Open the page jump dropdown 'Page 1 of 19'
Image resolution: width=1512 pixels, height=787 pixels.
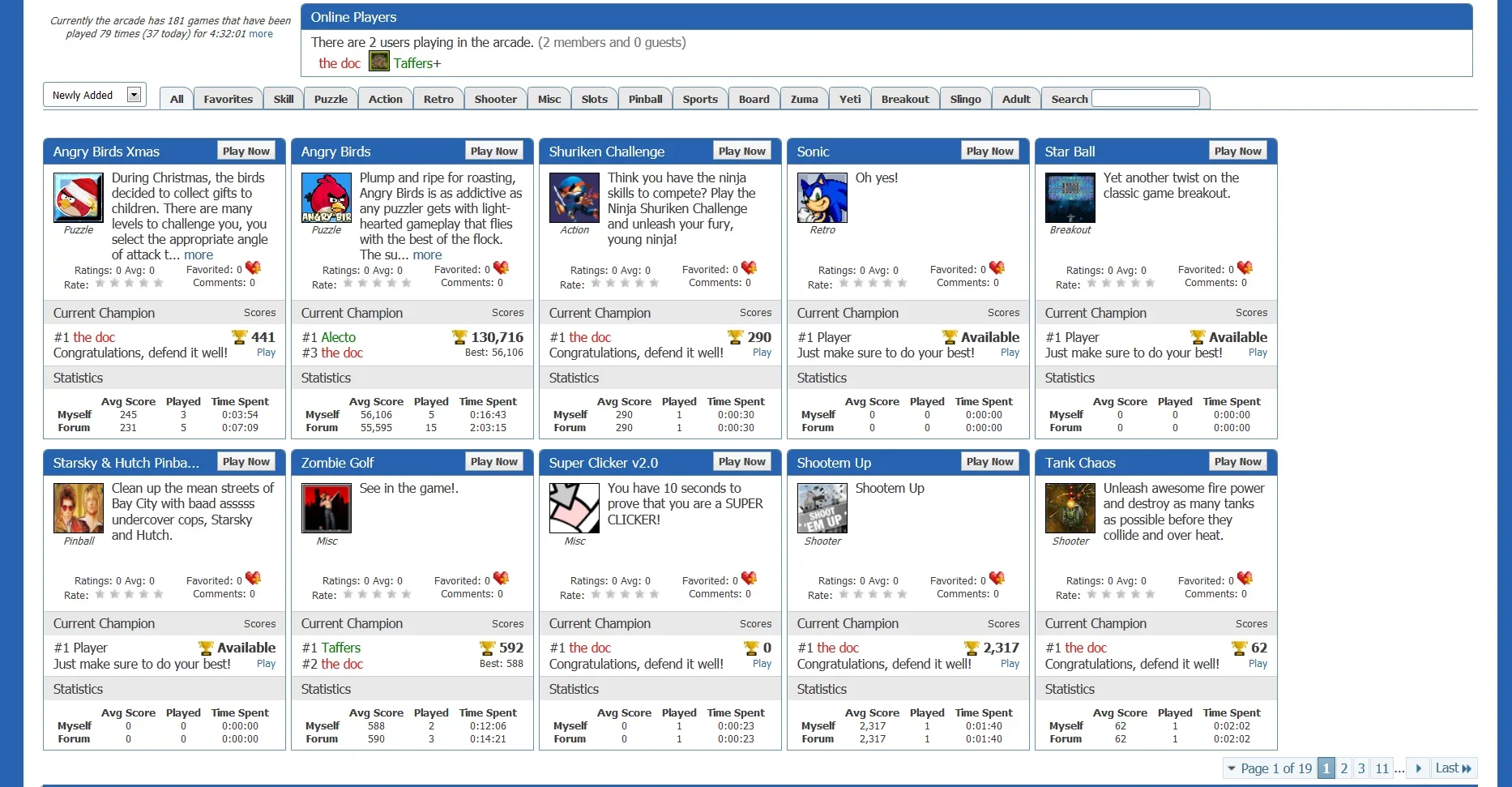point(1270,768)
